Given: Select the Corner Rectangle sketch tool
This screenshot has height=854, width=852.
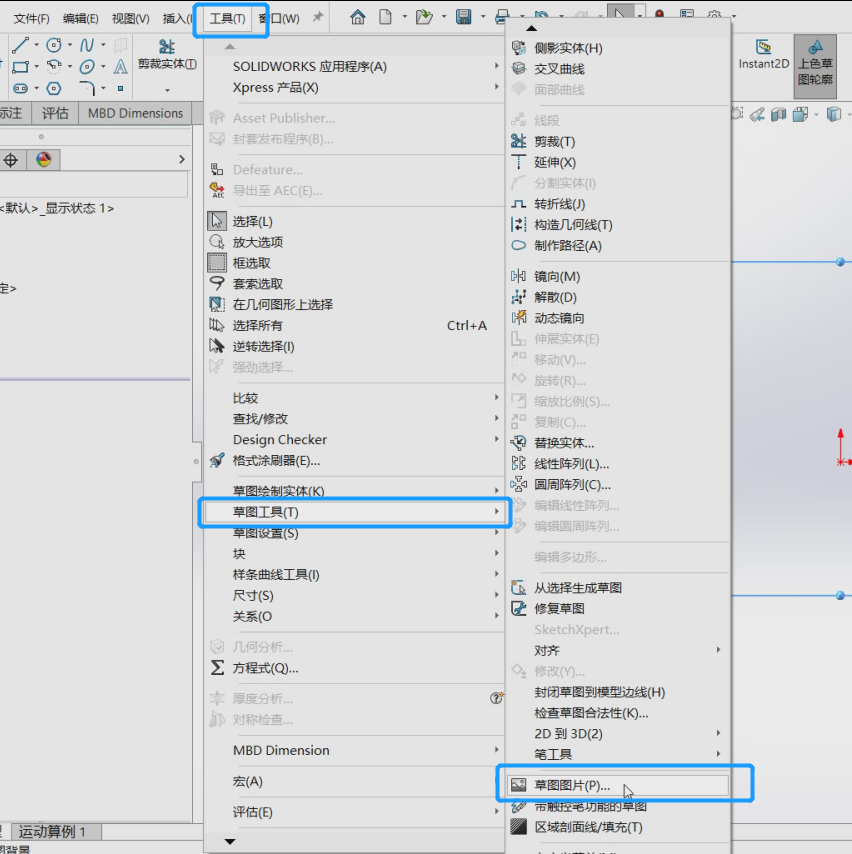Looking at the screenshot, I should [x=20, y=66].
